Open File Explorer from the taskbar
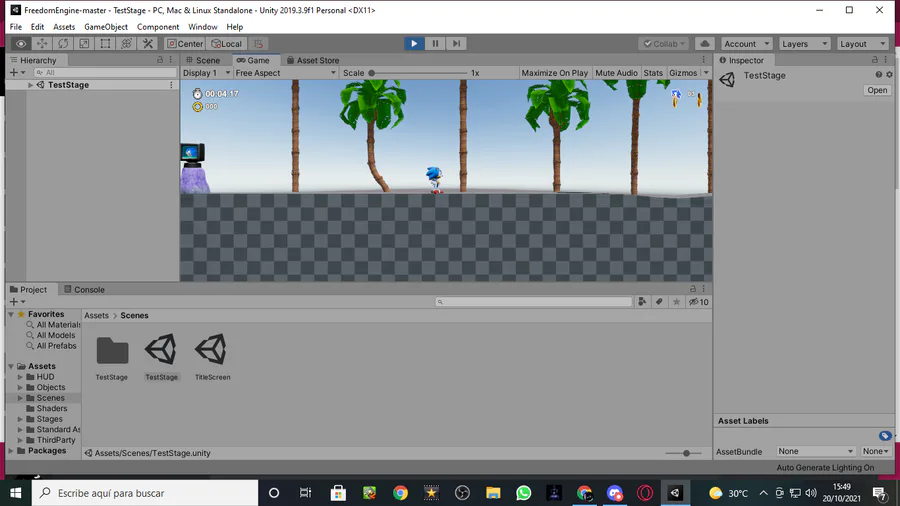 (x=493, y=493)
